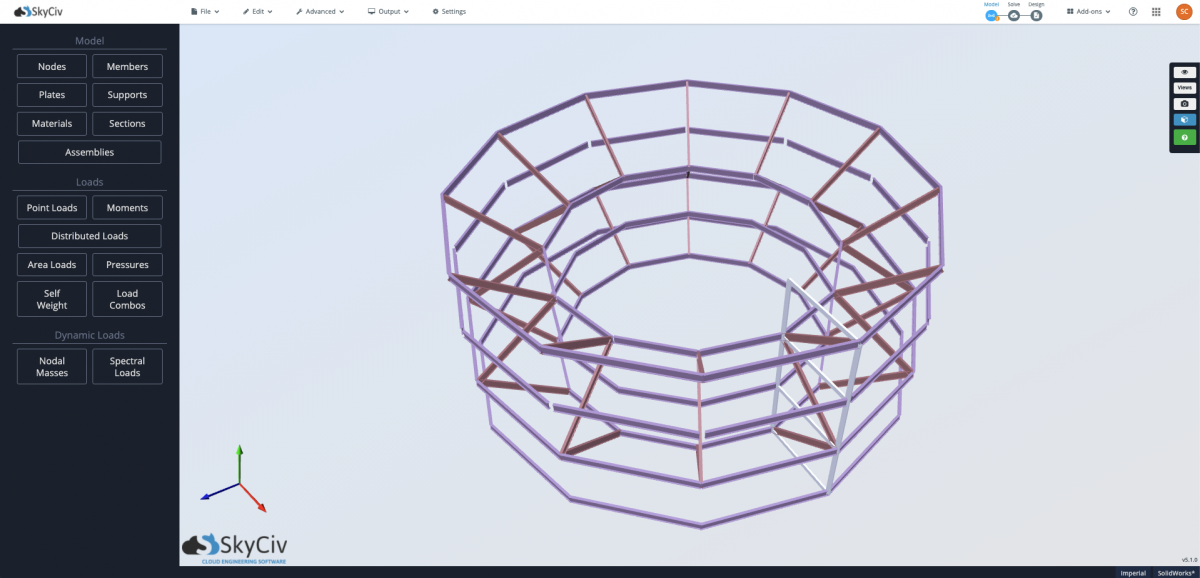Open the Output menu
The height and width of the screenshot is (578, 1200).
coord(386,11)
